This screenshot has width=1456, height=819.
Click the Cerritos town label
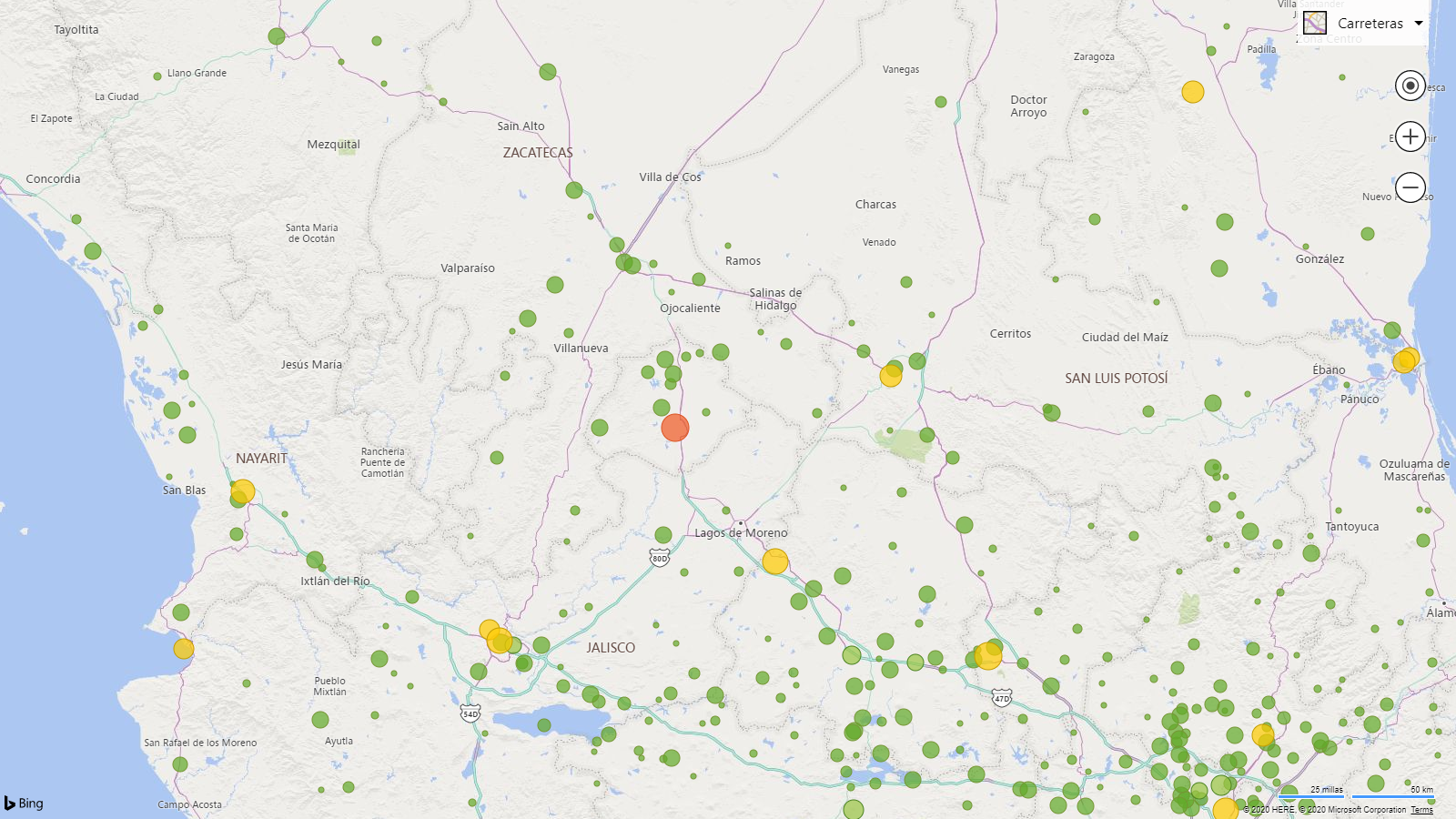coord(1011,334)
